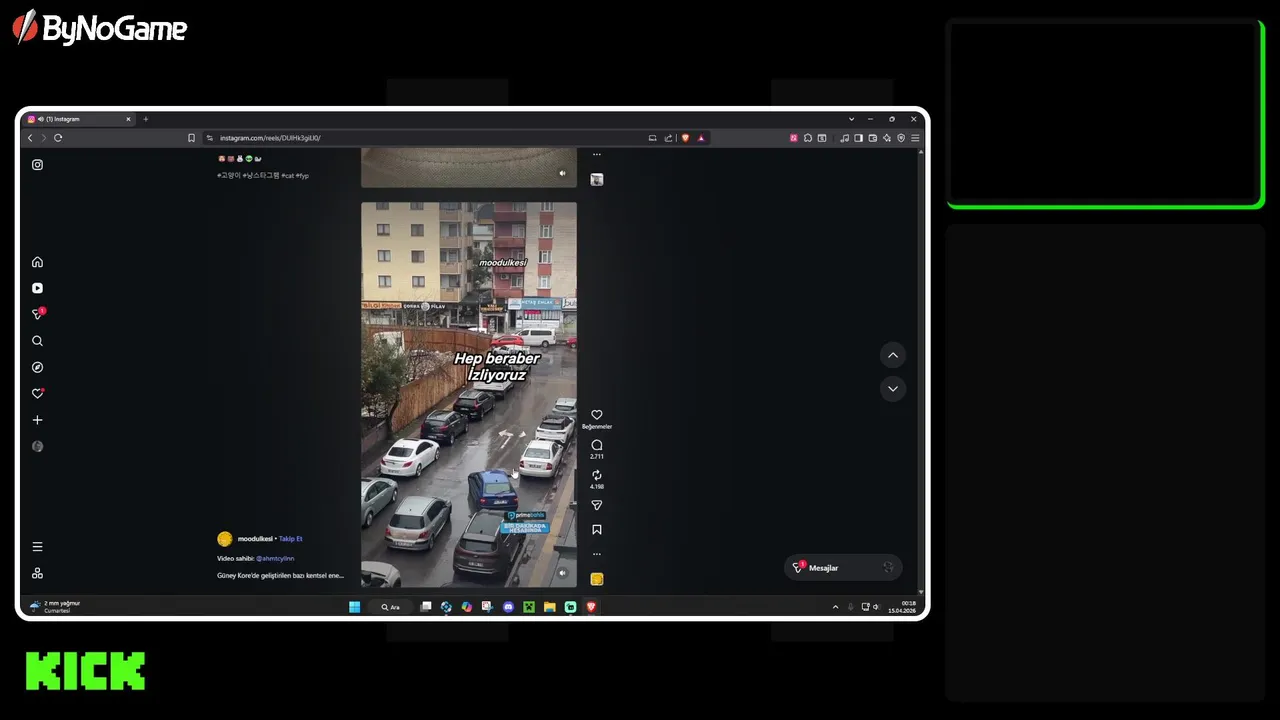Open Instagram home via logo icon
The image size is (1280, 720).
point(37,165)
